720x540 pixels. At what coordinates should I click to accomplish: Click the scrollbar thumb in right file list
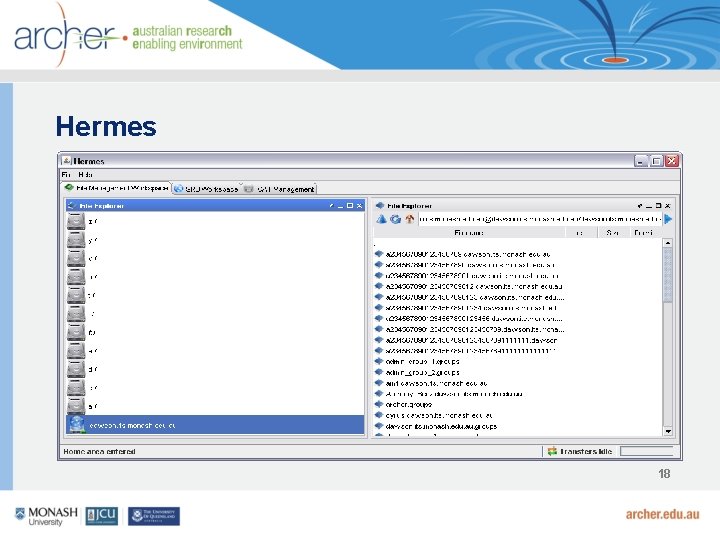668,274
